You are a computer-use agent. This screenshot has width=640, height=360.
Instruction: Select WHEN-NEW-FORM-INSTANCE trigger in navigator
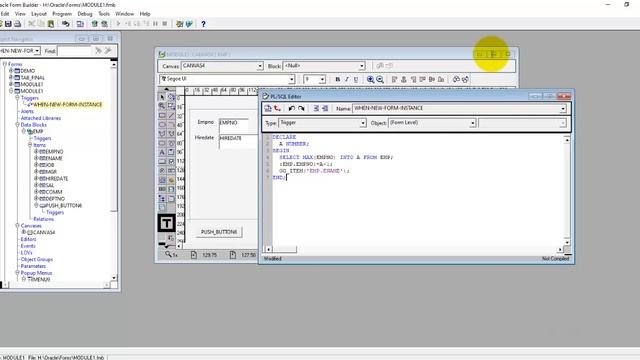(x=67, y=104)
